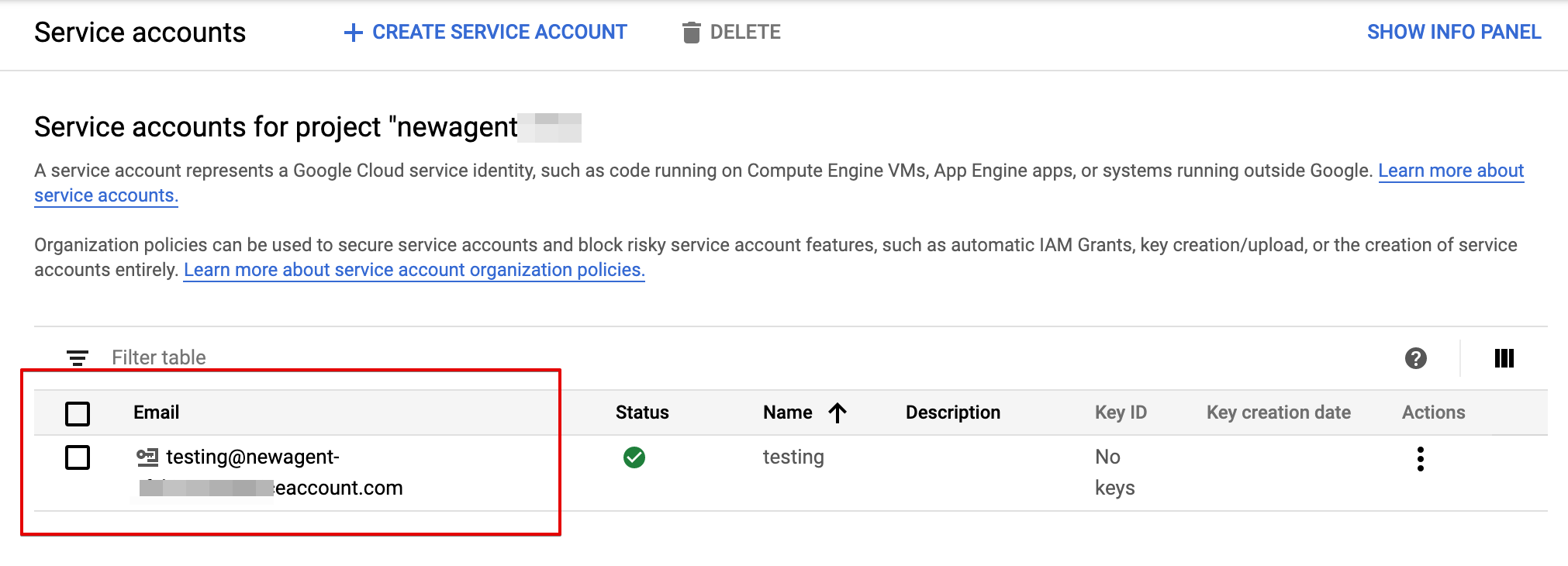This screenshot has height=566, width=1568.
Task: Open the testing@newagent service account email
Action: tap(253, 457)
